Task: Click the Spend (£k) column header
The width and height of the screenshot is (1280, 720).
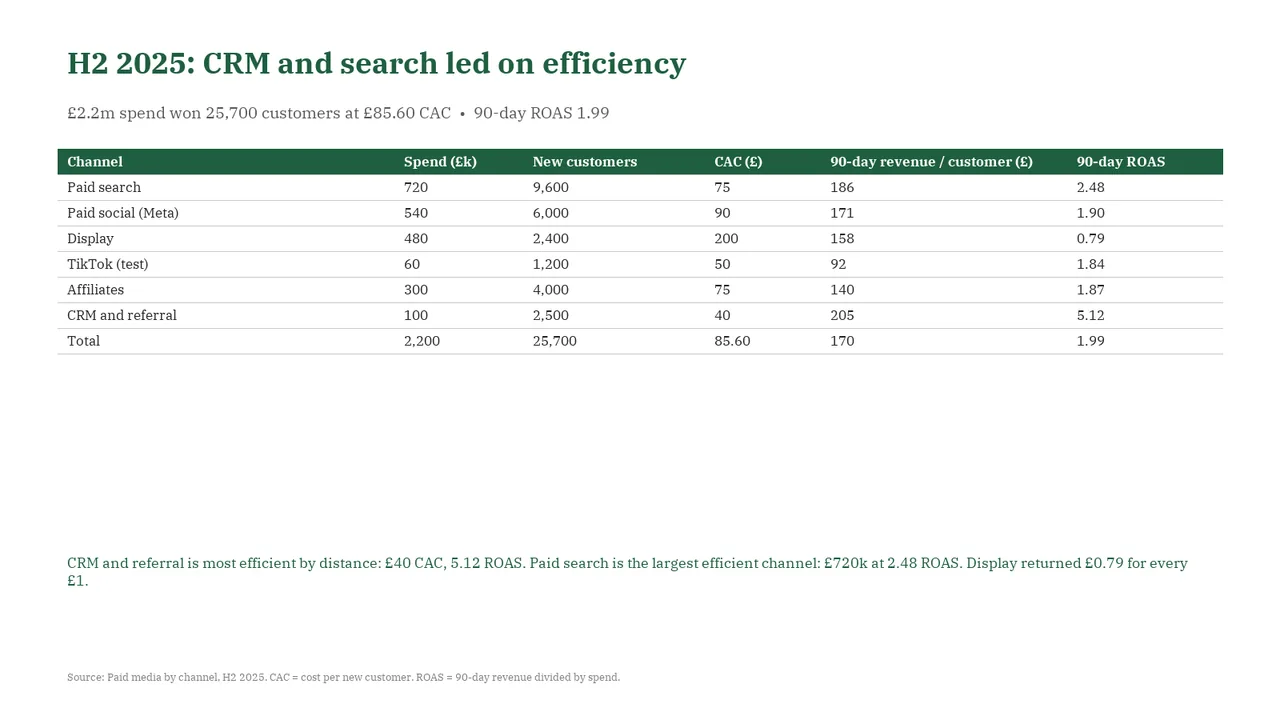Action: tap(440, 161)
